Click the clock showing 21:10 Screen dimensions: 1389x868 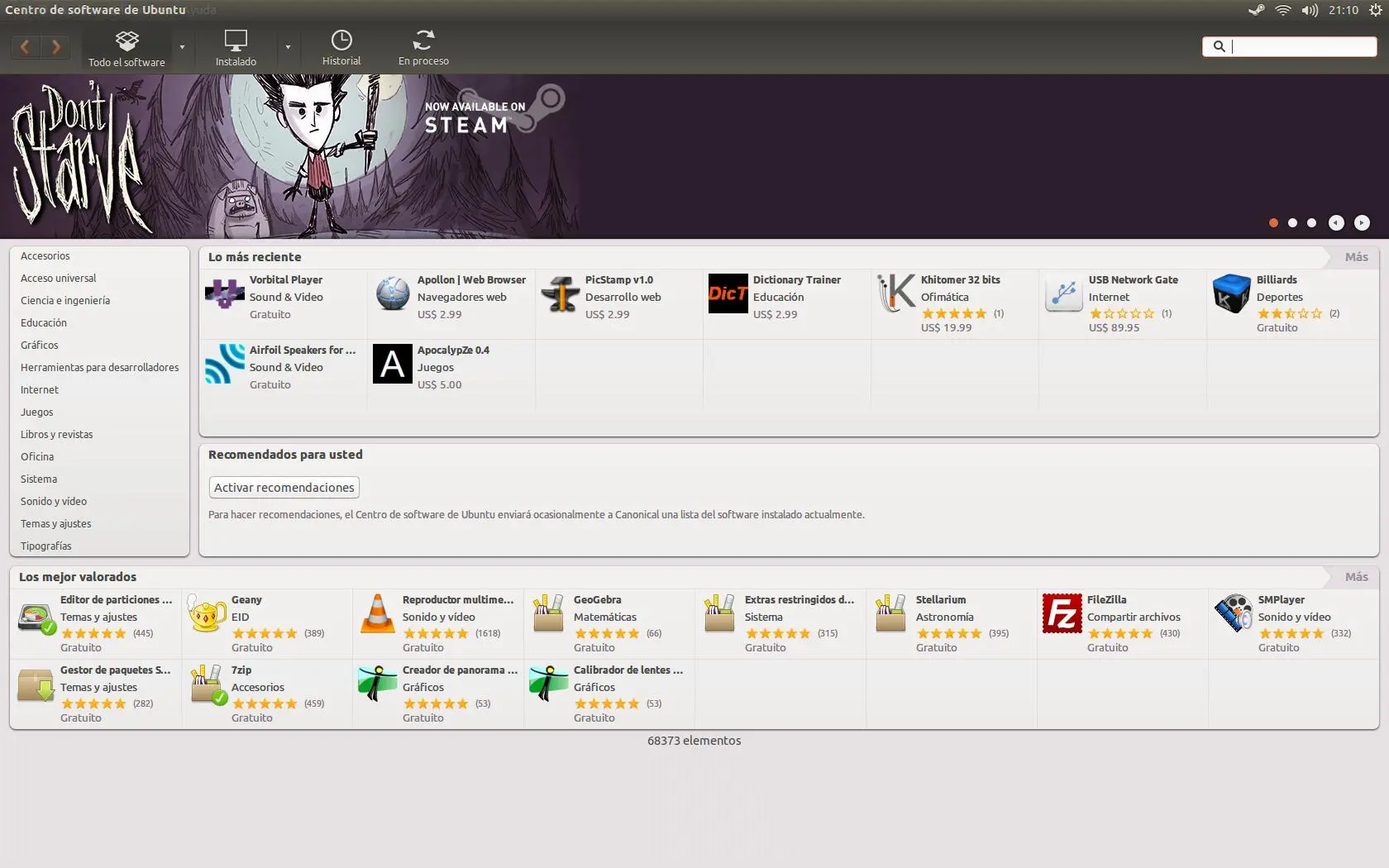click(1344, 10)
